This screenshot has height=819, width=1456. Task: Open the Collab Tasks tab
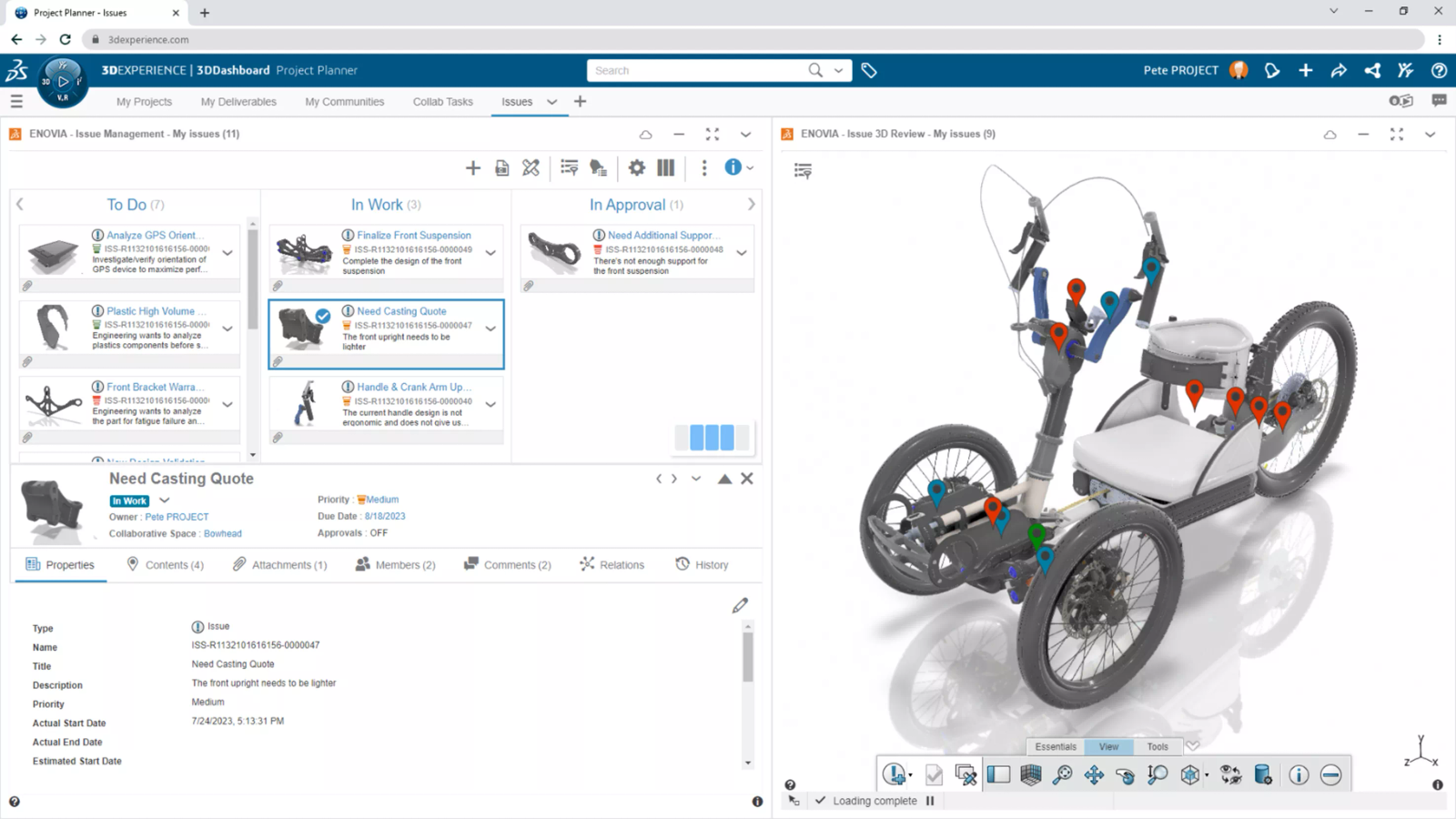pos(442,102)
